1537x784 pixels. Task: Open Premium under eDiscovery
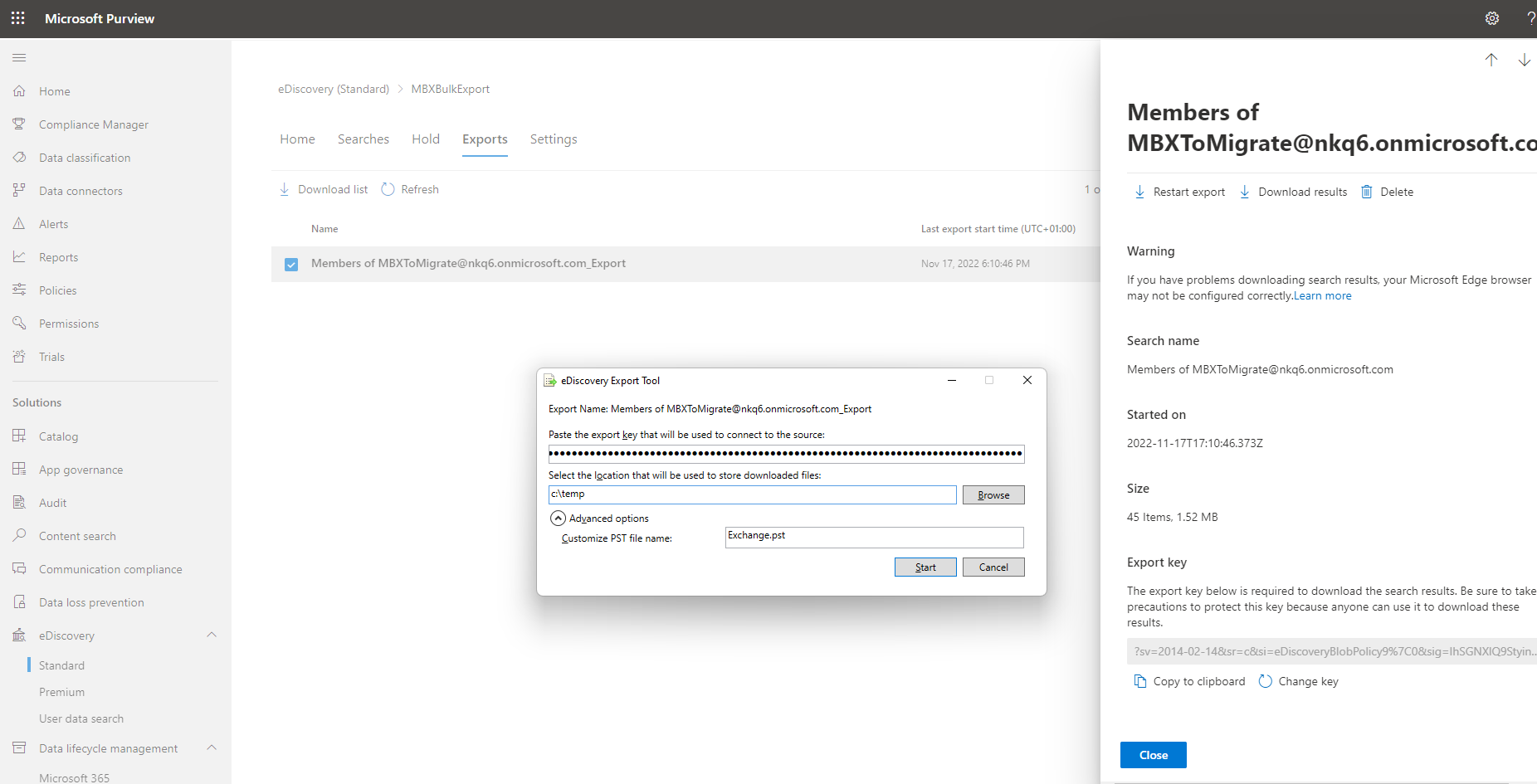pyautogui.click(x=61, y=692)
